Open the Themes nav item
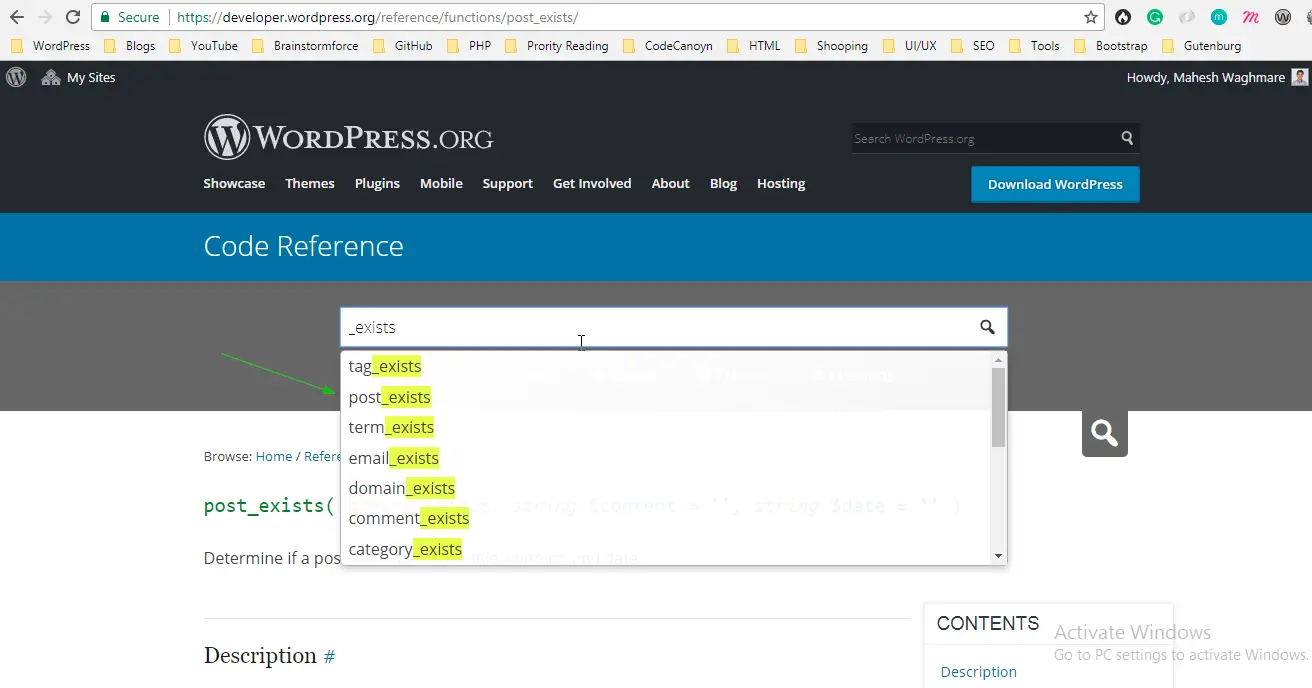1312x688 pixels. click(x=310, y=183)
